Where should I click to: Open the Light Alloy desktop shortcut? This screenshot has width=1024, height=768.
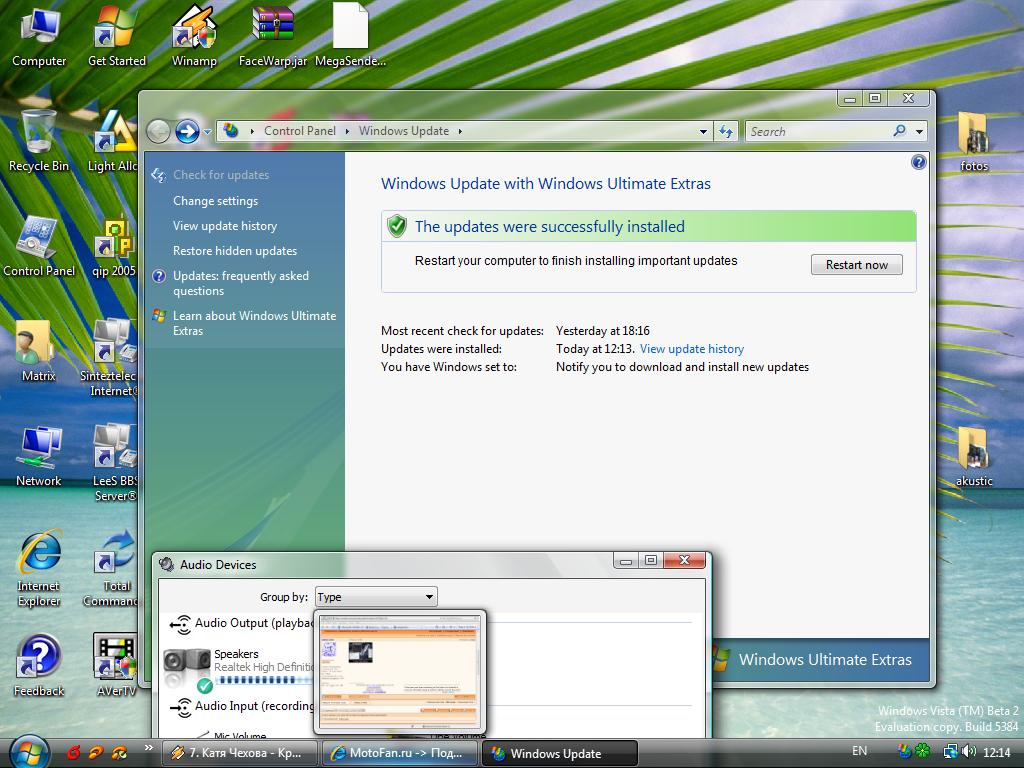112,141
